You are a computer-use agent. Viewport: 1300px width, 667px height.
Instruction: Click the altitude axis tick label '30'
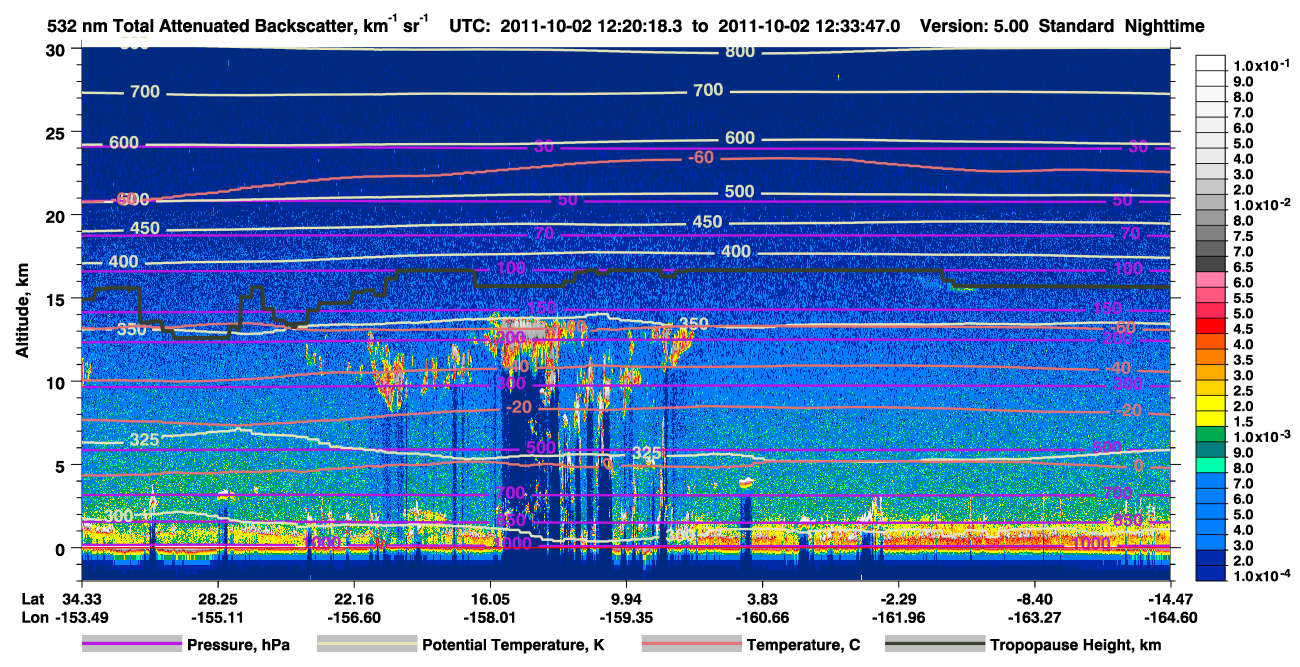pyautogui.click(x=58, y=49)
